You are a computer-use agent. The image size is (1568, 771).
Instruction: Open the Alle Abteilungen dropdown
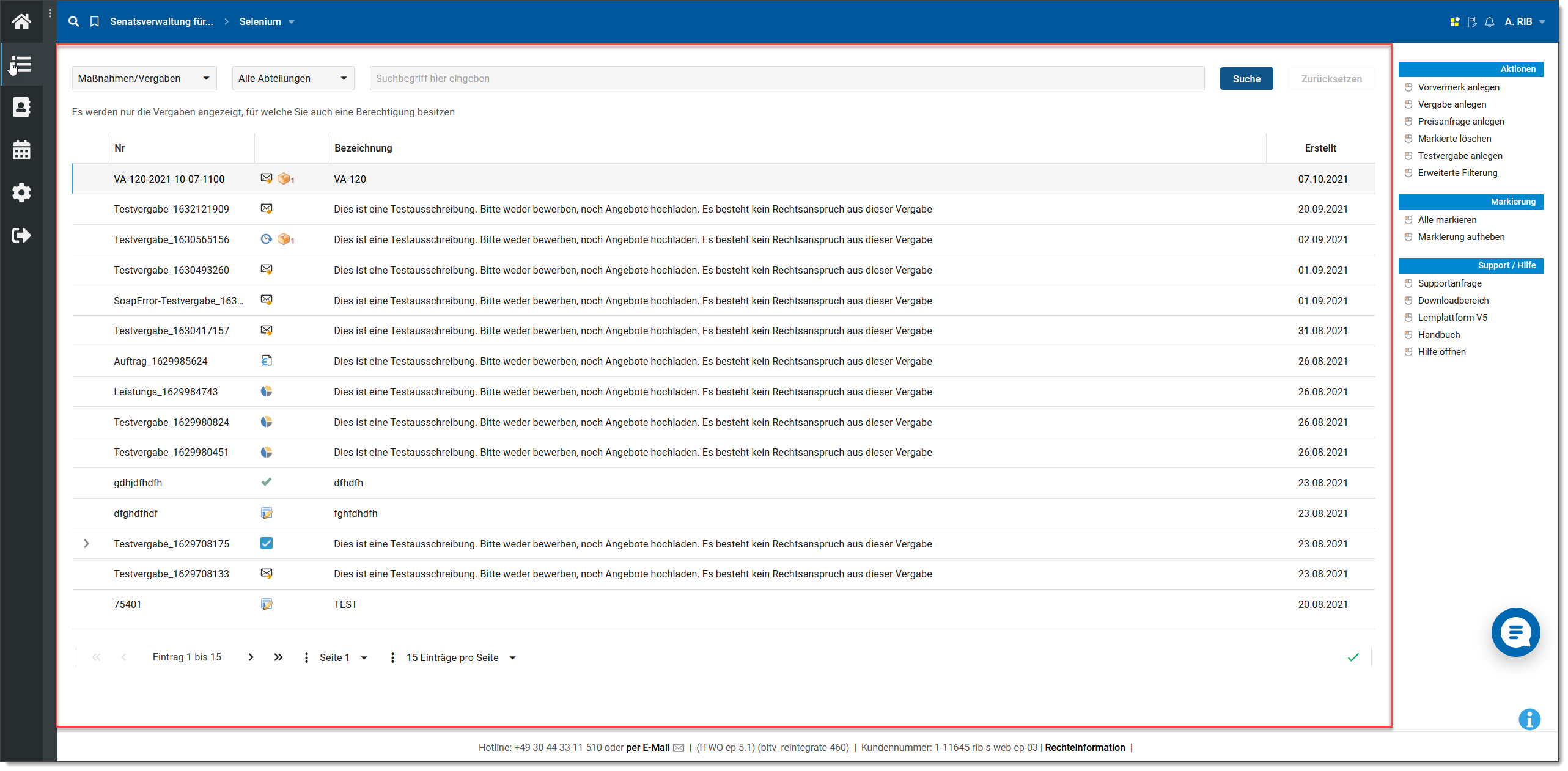pos(293,78)
